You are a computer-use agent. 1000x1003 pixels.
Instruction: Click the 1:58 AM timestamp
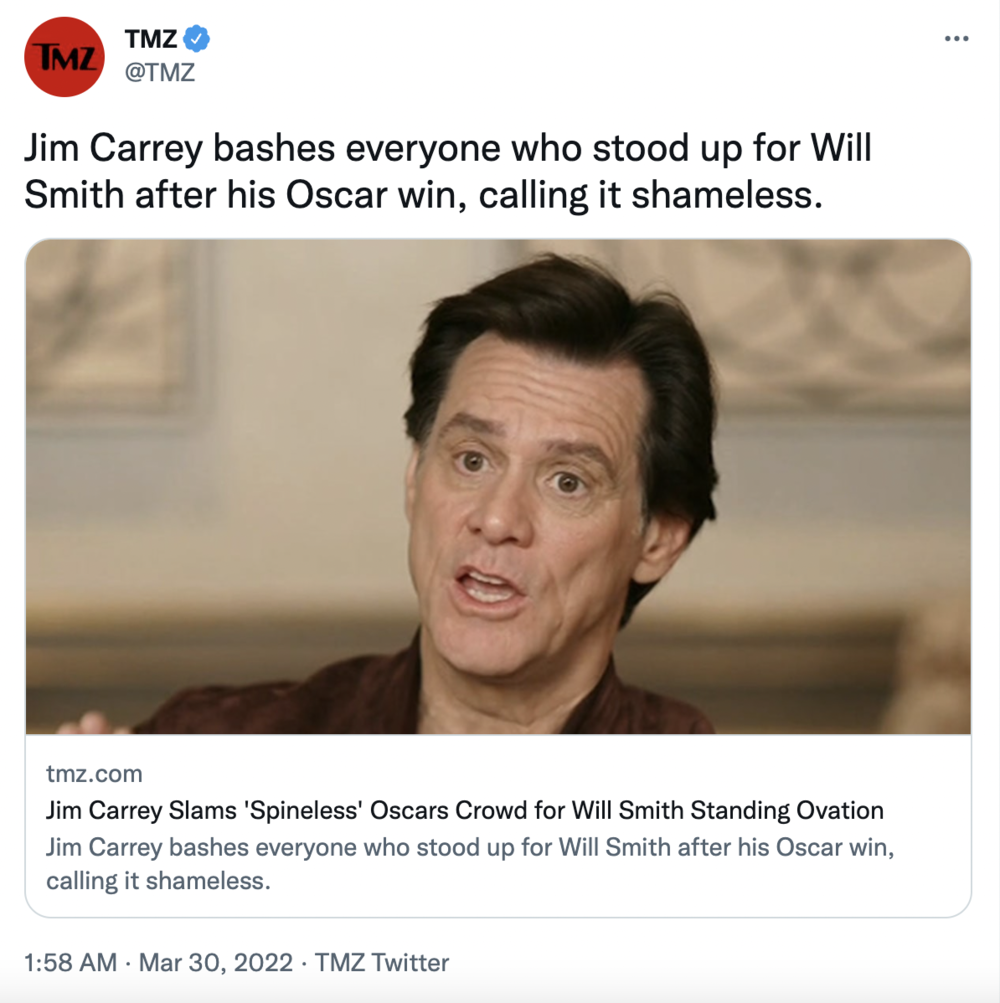point(70,963)
